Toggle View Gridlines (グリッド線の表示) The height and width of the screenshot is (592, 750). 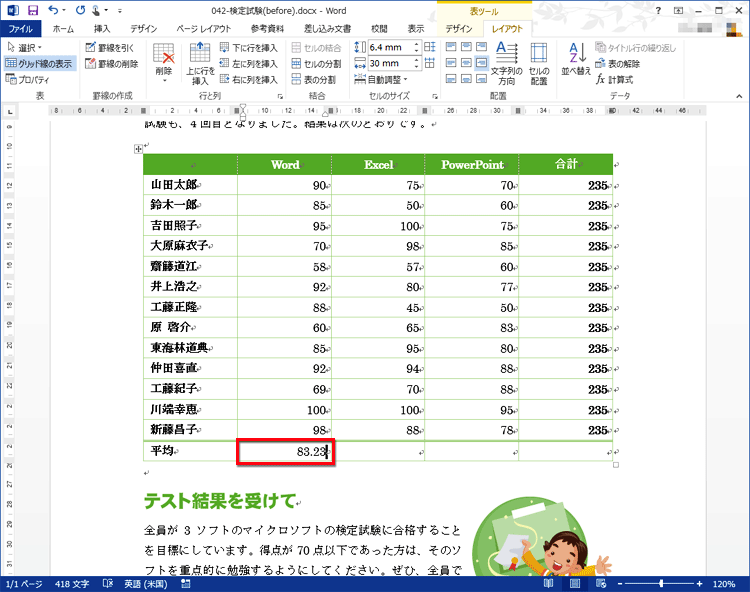point(39,63)
